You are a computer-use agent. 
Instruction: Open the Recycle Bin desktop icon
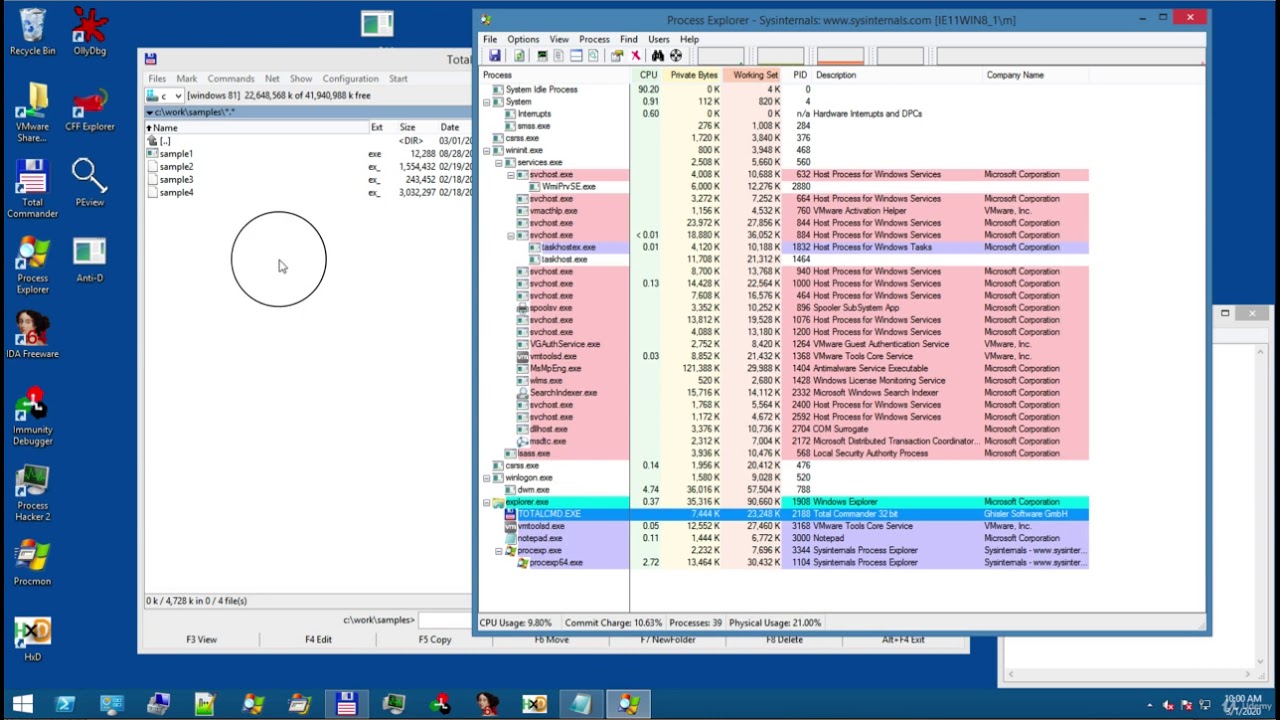(32, 32)
